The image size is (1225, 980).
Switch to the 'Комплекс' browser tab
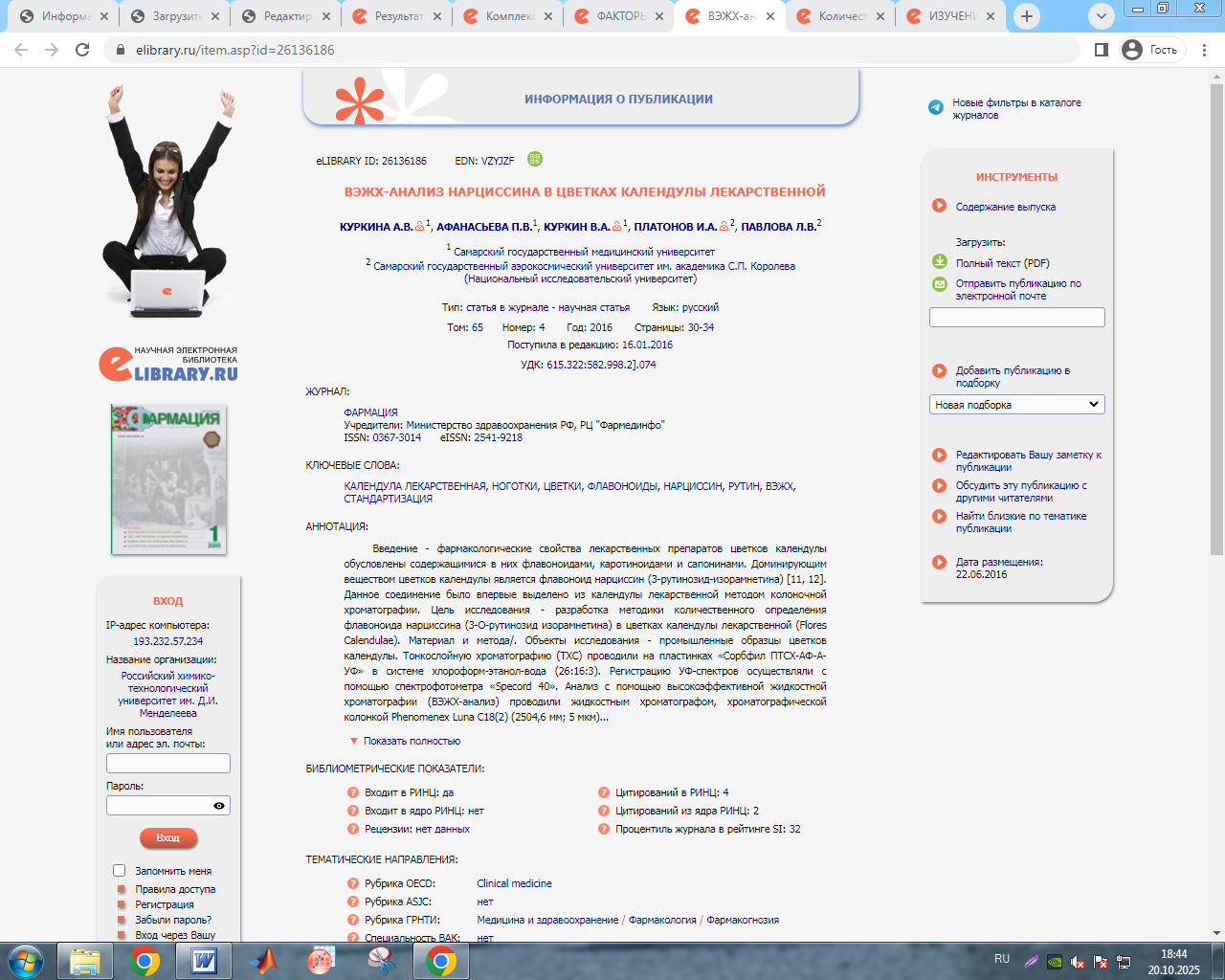[509, 16]
